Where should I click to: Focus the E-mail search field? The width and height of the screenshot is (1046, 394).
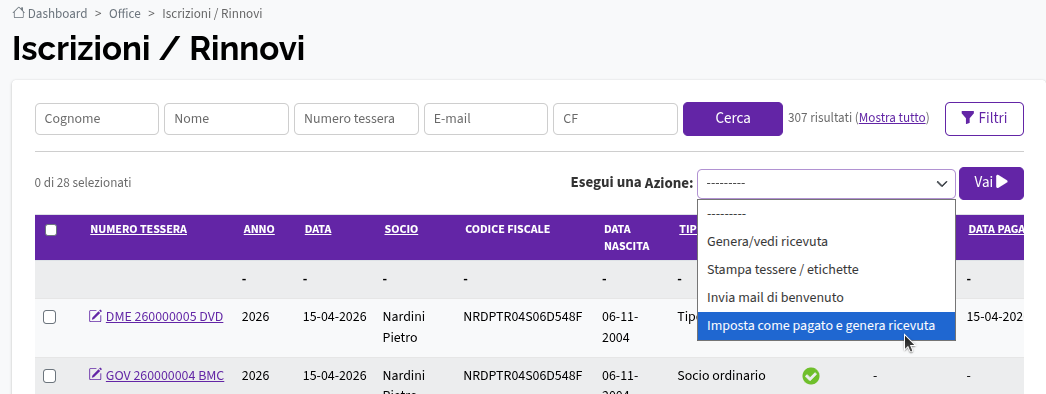[486, 119]
